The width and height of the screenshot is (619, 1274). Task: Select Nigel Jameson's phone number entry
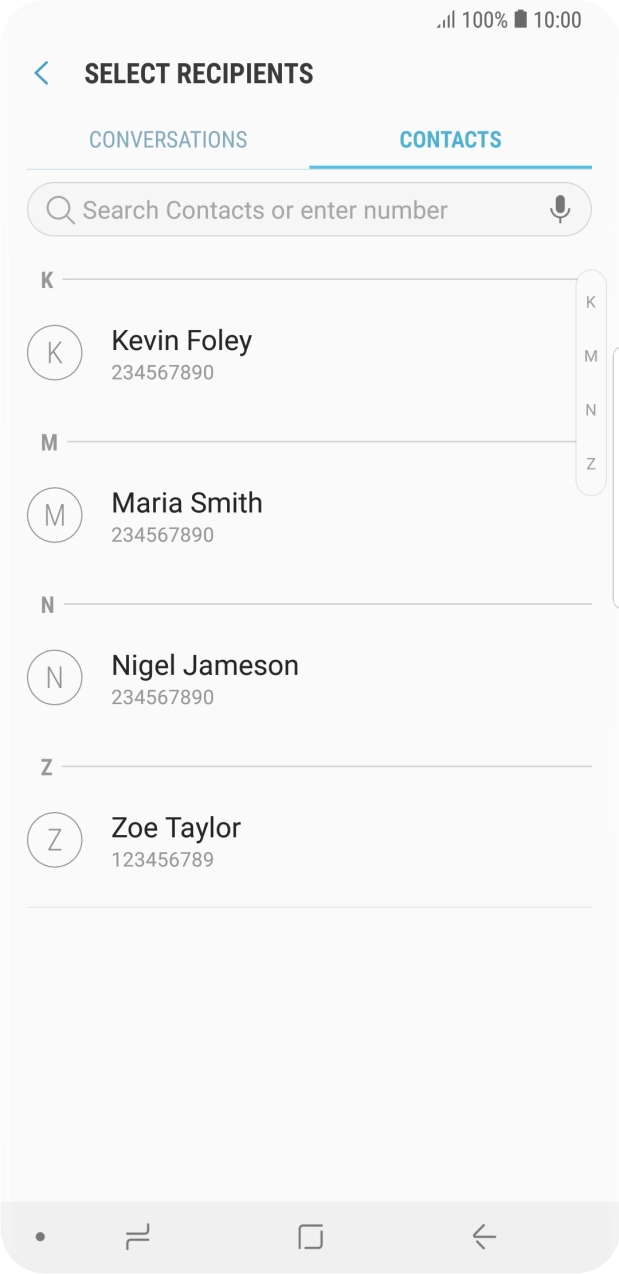tap(163, 697)
